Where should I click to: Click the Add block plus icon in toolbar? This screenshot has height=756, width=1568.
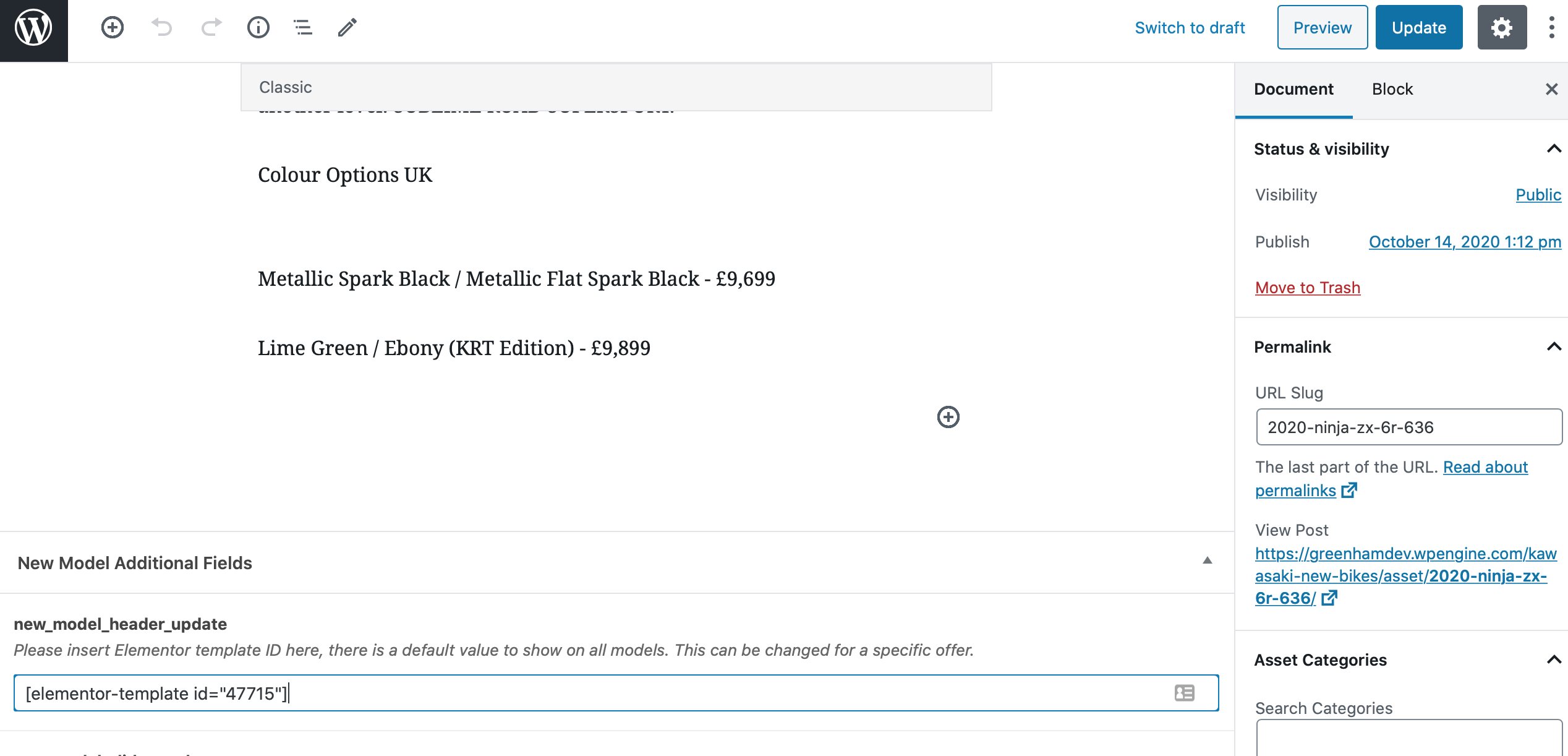coord(113,28)
